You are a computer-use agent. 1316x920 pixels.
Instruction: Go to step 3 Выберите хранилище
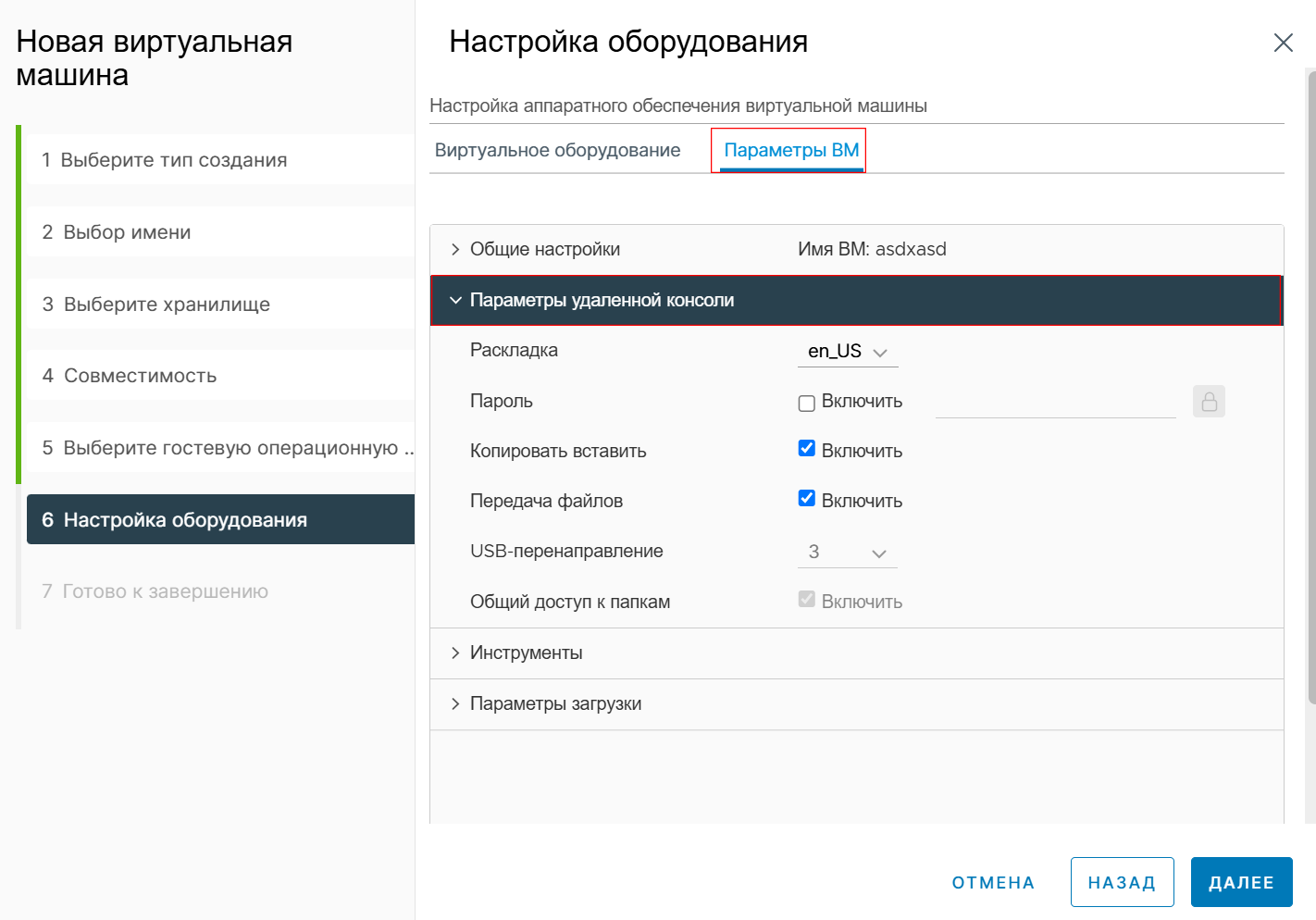(220, 304)
